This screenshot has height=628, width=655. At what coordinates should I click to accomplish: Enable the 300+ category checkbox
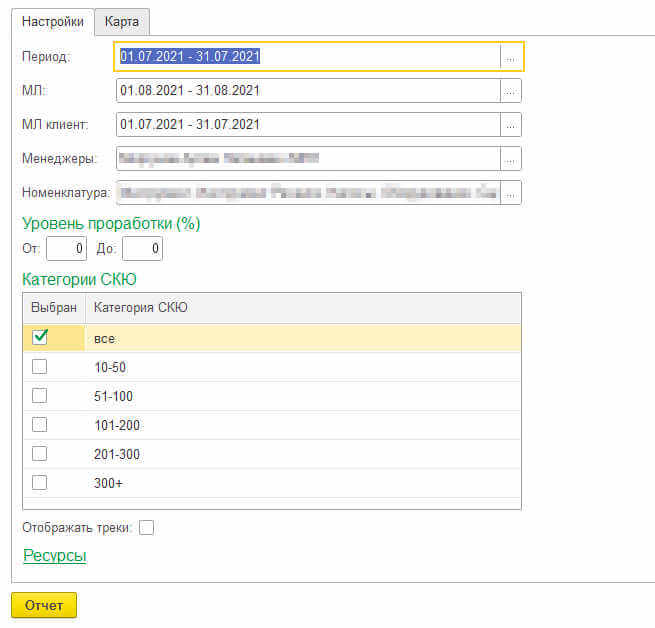click(x=40, y=483)
